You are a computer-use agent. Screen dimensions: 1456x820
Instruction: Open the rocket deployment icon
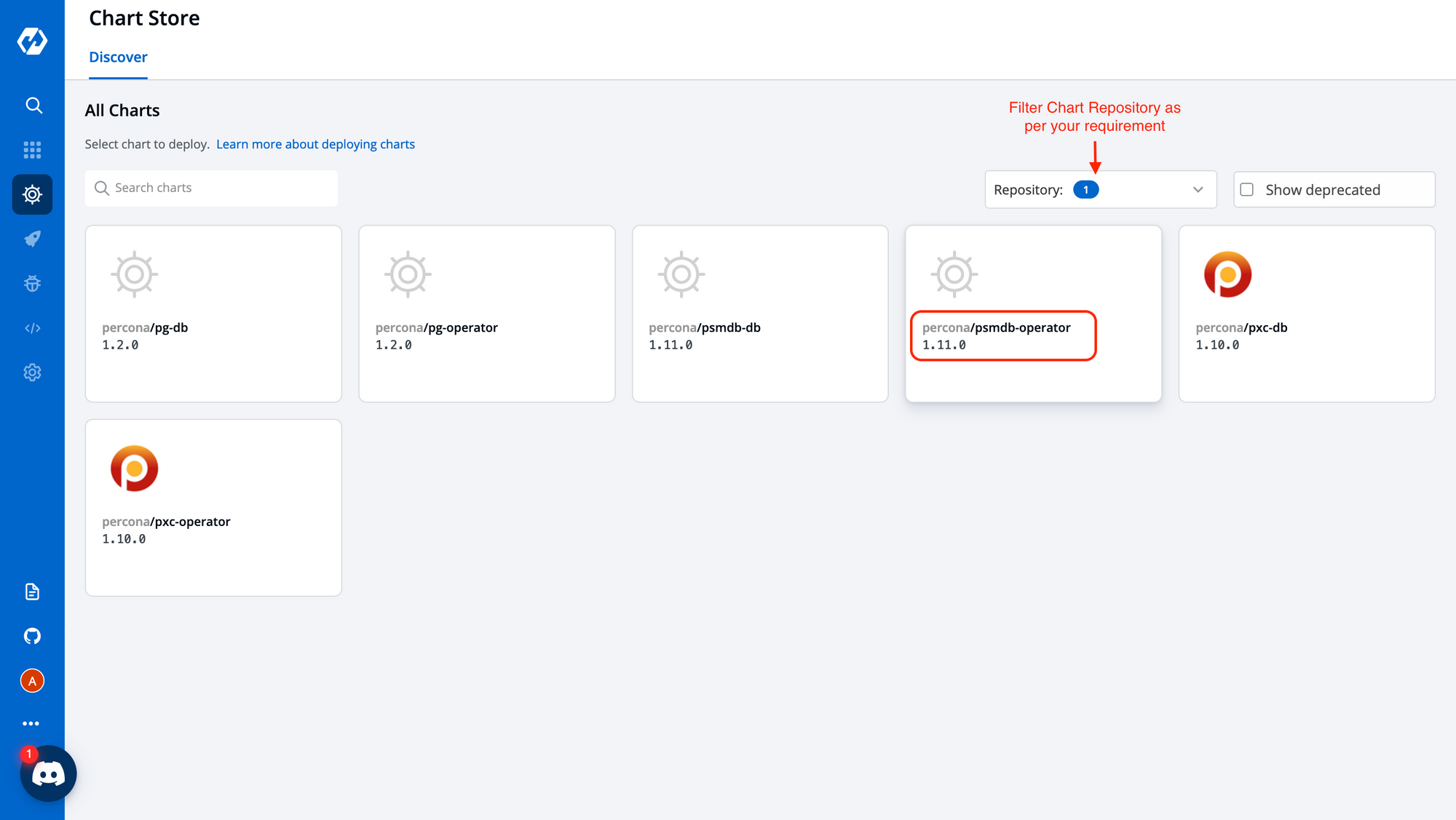click(32, 239)
